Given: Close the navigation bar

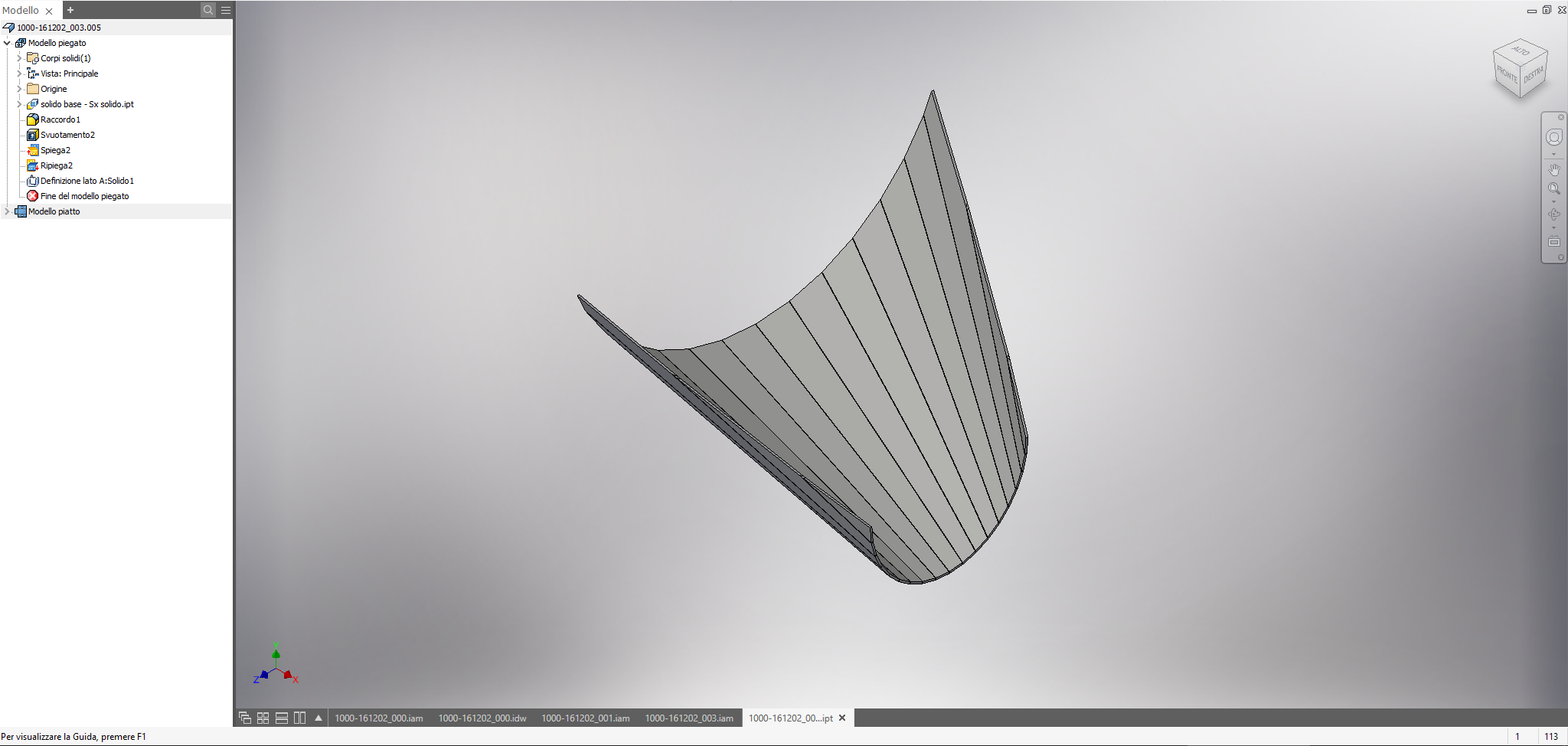Looking at the screenshot, I should [1560, 117].
